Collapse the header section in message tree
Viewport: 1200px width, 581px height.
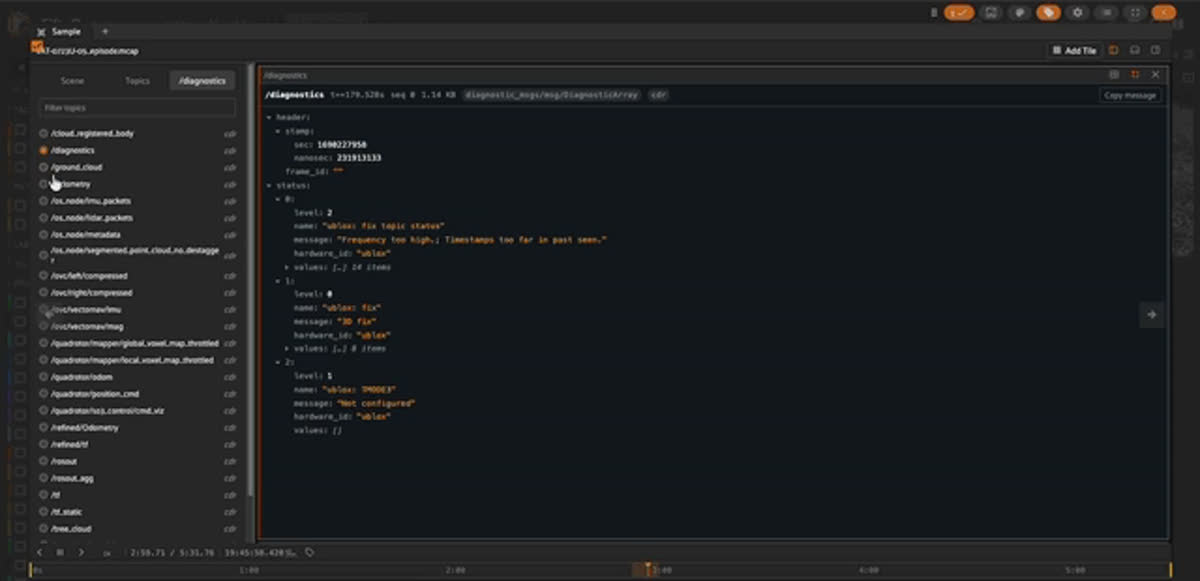coord(269,118)
